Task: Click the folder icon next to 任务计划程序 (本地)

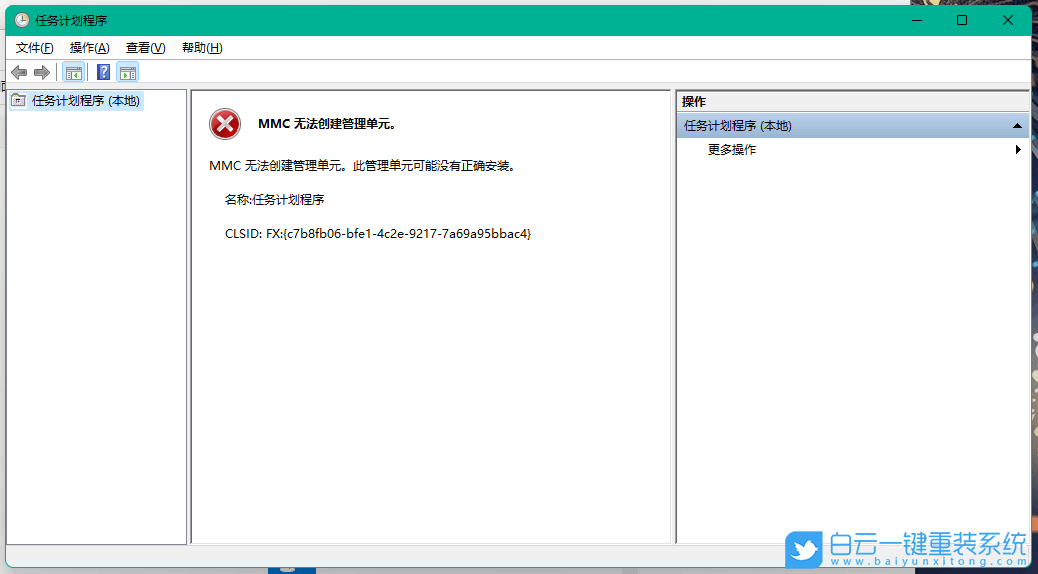Action: pyautogui.click(x=19, y=101)
